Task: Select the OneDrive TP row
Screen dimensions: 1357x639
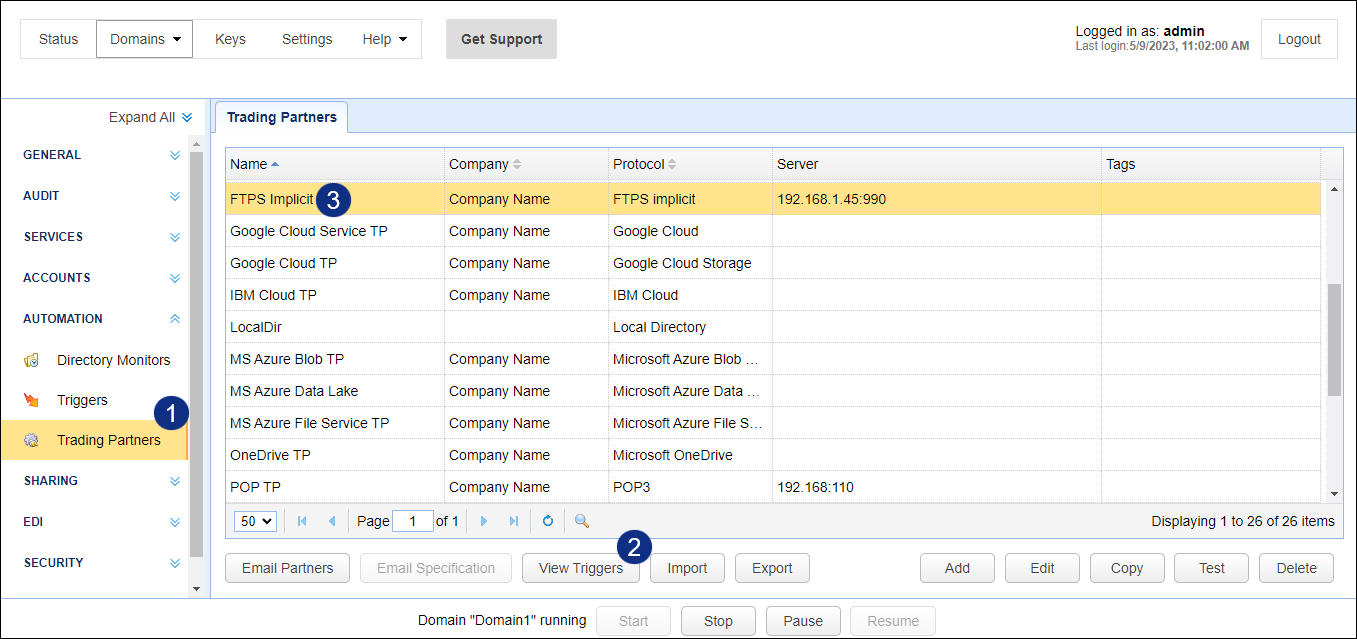Action: (x=773, y=455)
